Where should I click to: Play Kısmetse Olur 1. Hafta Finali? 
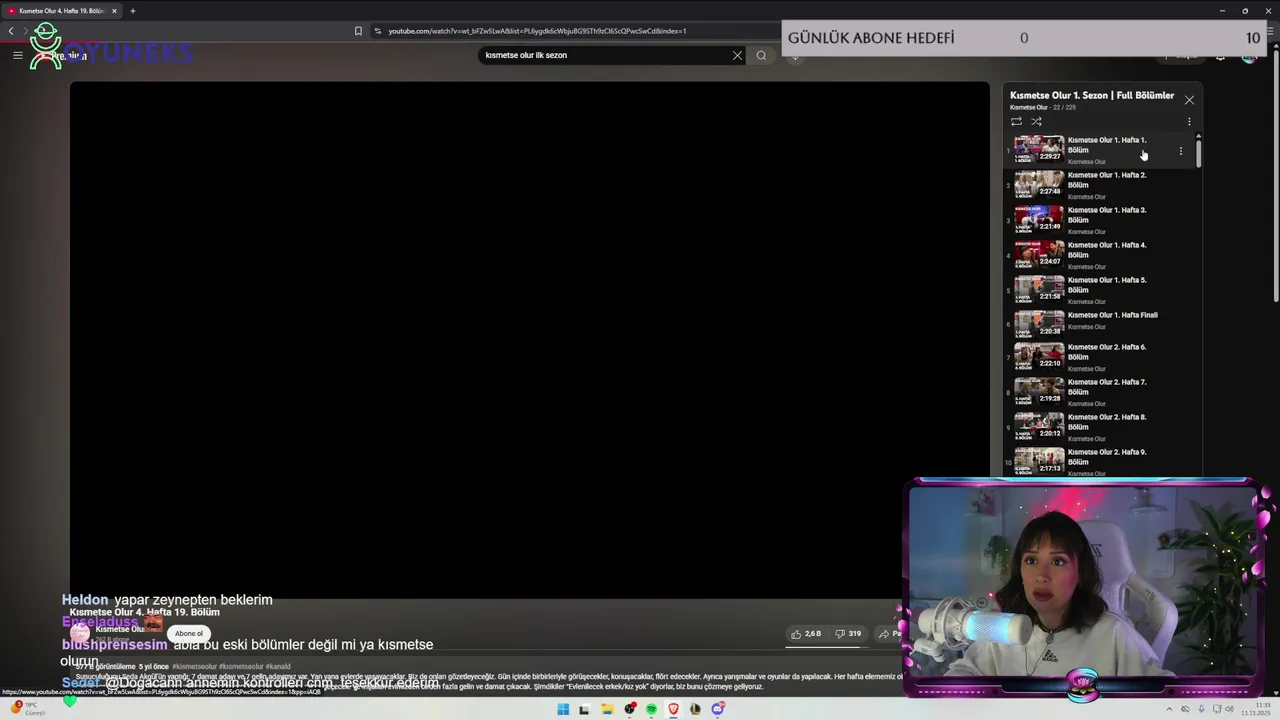pos(1113,315)
